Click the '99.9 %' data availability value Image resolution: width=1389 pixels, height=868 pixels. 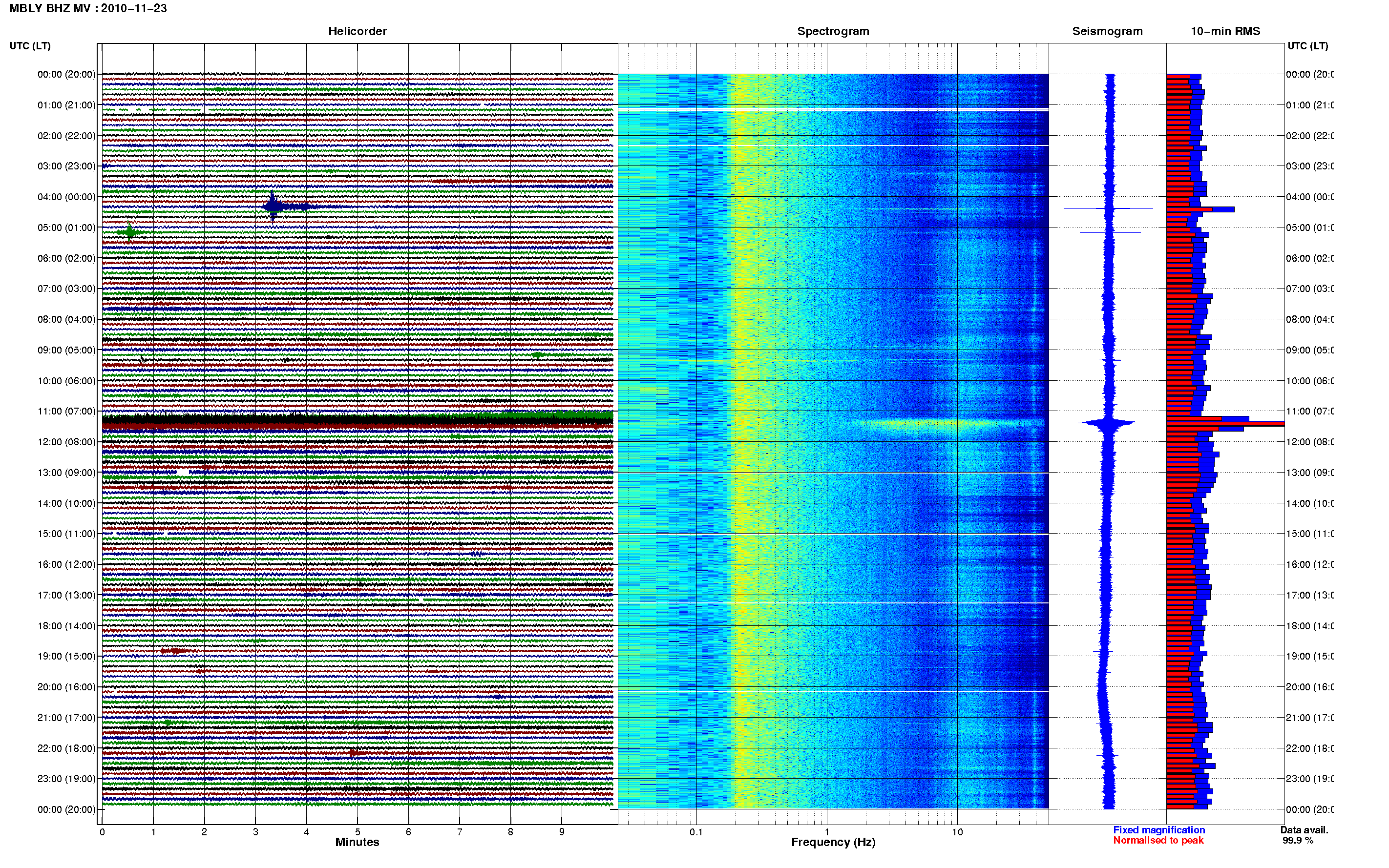click(x=1298, y=840)
